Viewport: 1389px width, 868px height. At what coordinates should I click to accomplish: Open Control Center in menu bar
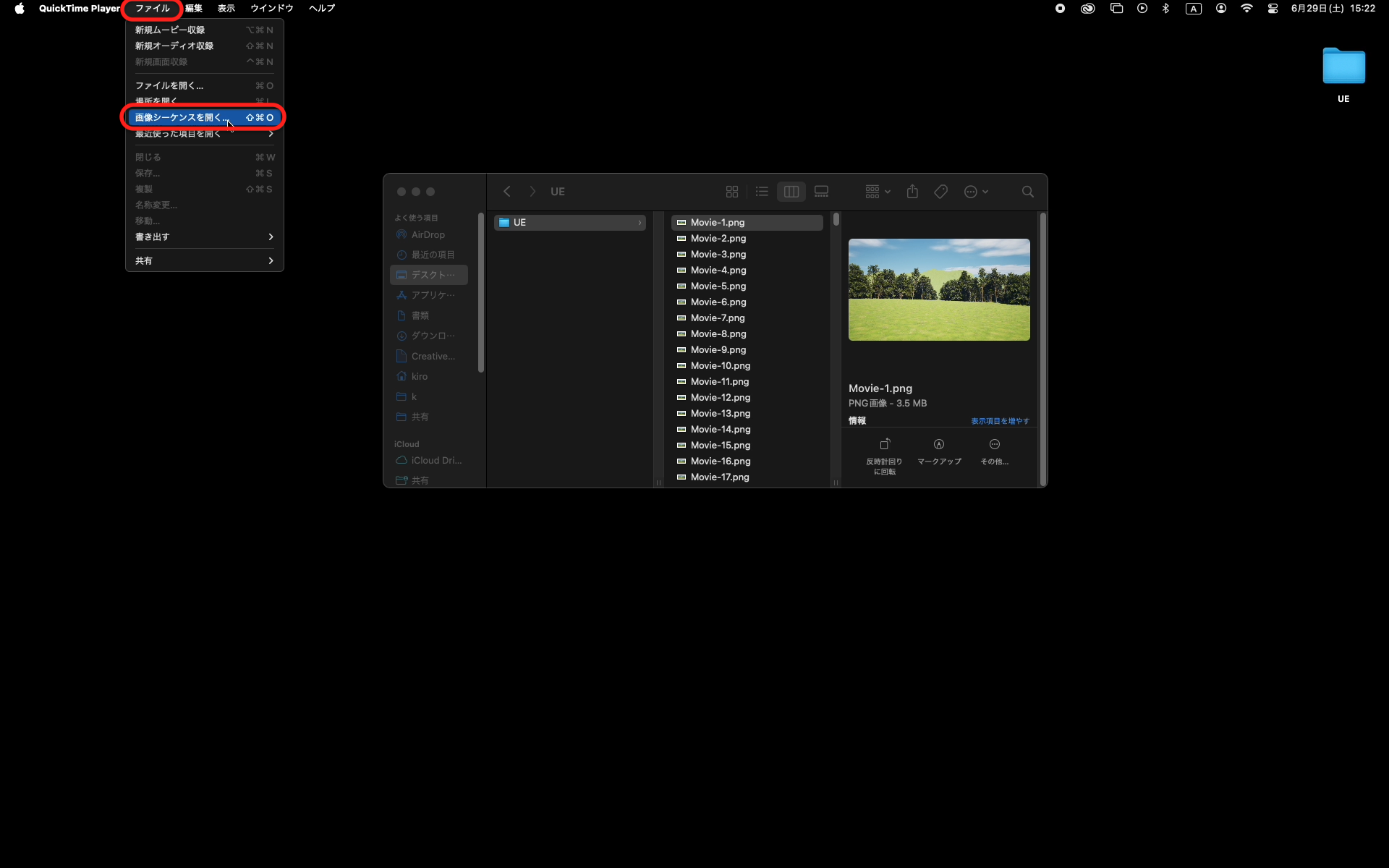[1273, 9]
